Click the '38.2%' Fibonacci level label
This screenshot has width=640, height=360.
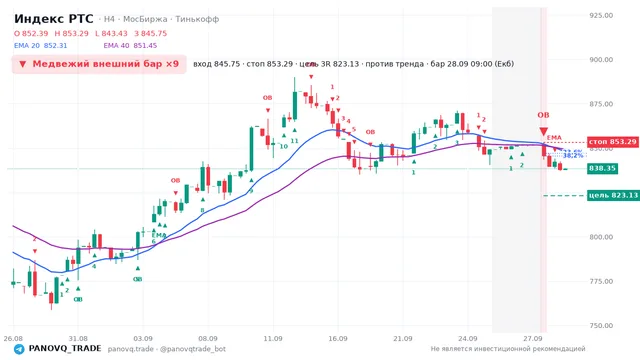click(x=573, y=156)
